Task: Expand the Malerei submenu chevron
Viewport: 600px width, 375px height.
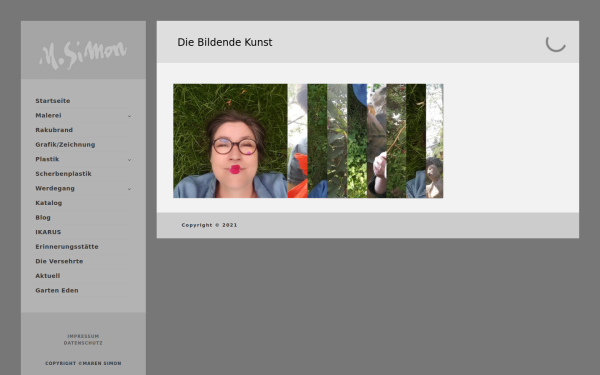Action: [129, 116]
